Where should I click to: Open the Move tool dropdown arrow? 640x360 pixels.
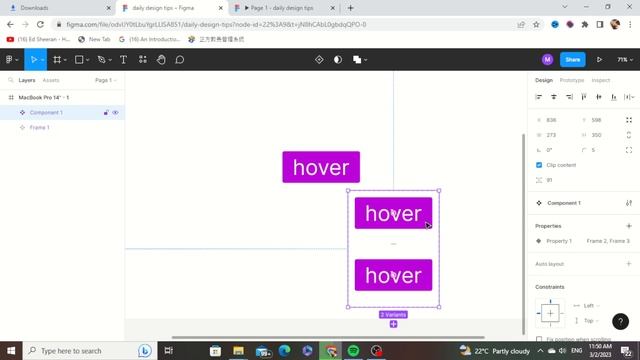click(x=42, y=60)
